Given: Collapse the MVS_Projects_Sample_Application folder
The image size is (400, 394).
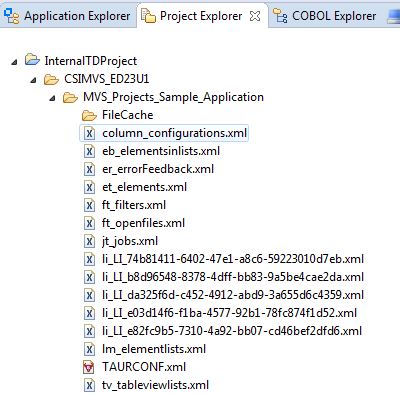Looking at the screenshot, I should [x=52, y=98].
